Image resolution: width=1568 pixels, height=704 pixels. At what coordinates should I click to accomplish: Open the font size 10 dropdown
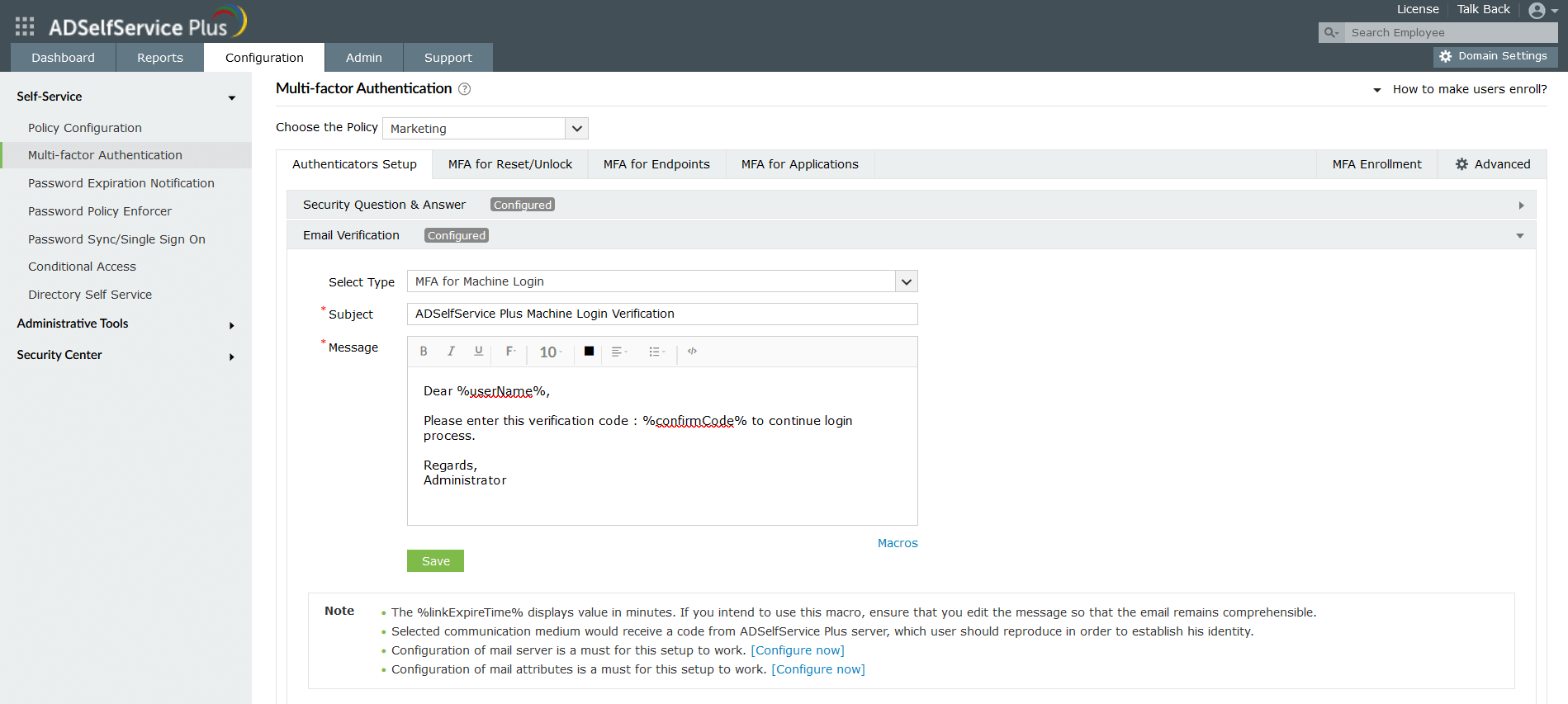551,352
